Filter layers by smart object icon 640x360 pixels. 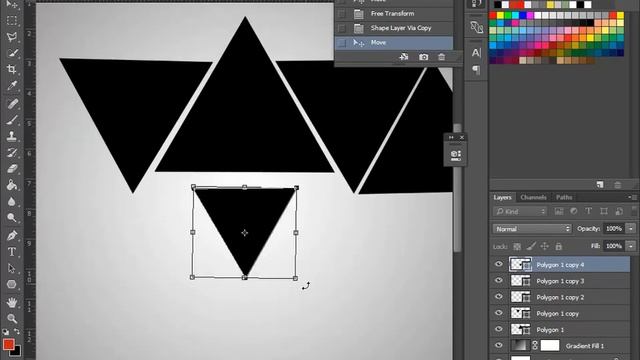619,211
